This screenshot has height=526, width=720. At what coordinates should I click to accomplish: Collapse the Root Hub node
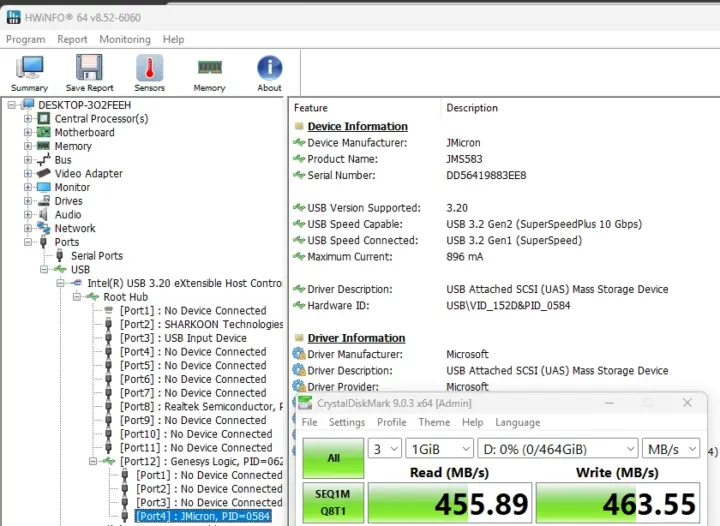click(x=77, y=297)
